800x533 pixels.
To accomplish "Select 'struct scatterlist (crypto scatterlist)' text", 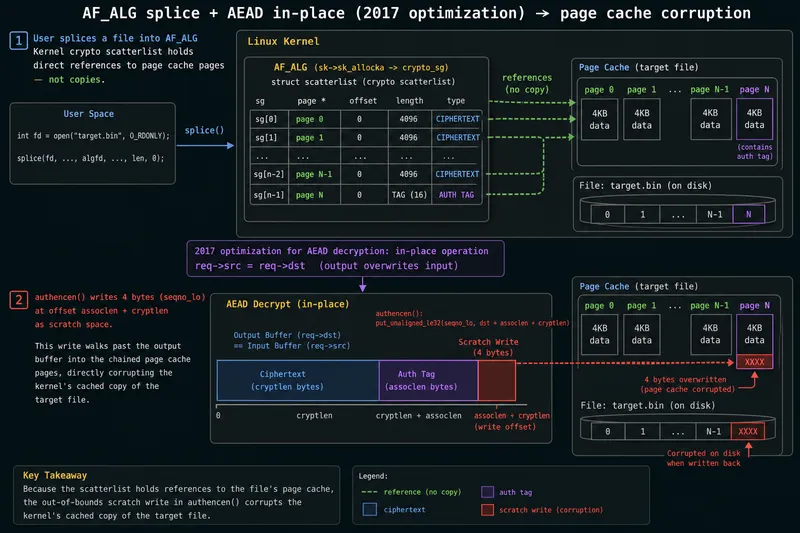I will click(363, 82).
